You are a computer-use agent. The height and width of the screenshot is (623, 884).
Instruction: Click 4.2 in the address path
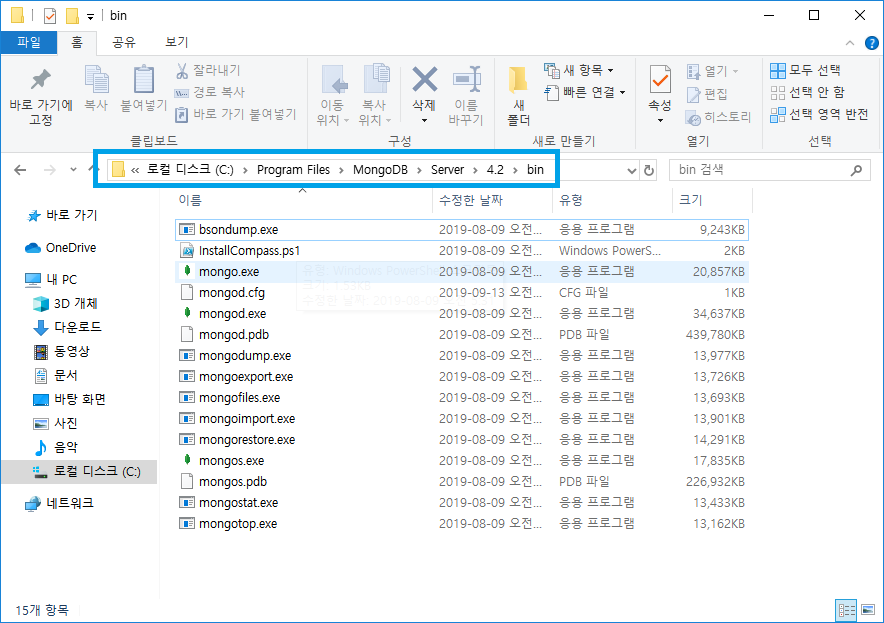495,170
